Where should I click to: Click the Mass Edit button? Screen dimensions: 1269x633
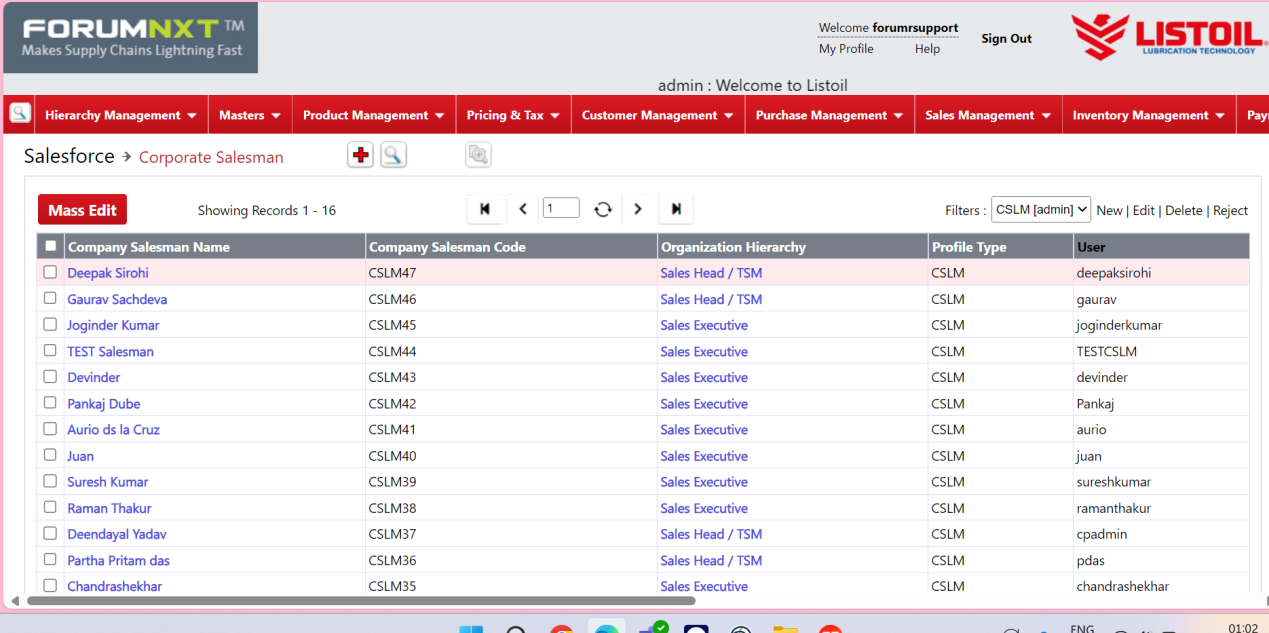[x=83, y=210]
